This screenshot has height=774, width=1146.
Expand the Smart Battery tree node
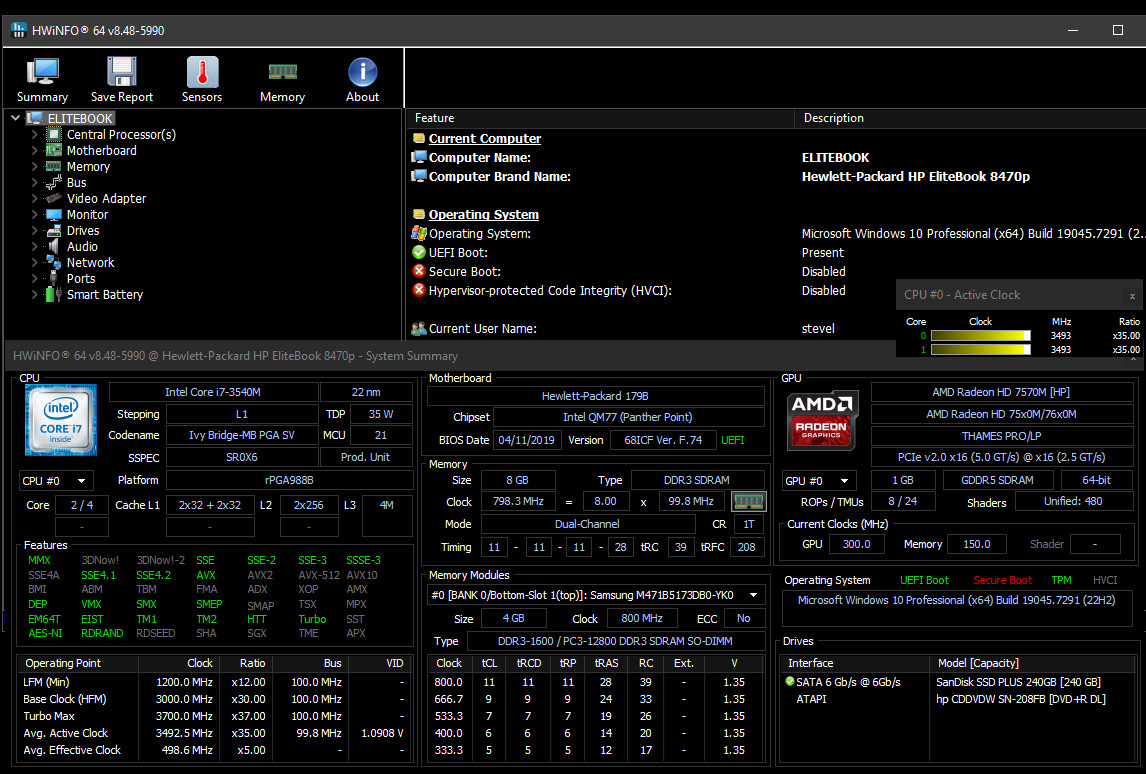coord(34,295)
